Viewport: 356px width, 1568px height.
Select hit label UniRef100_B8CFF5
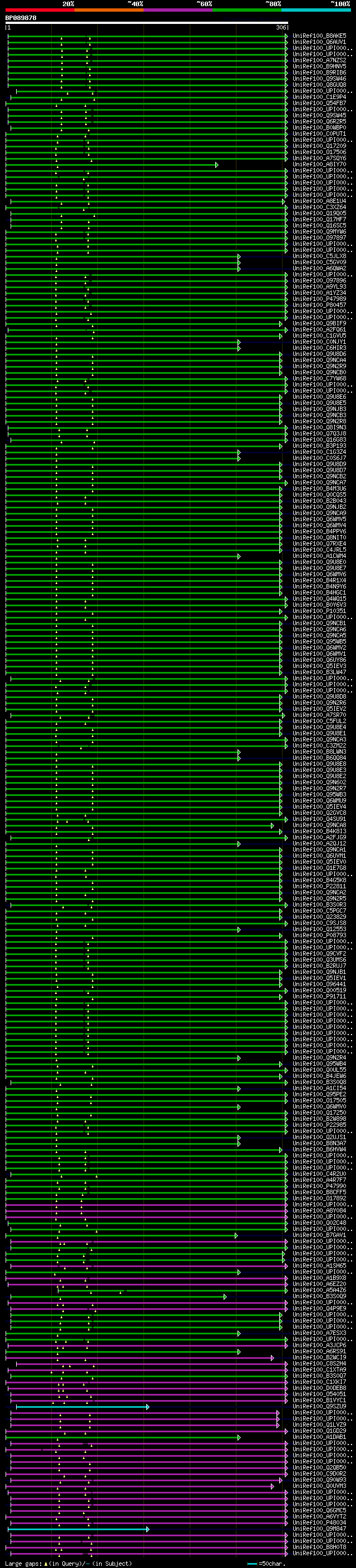pyautogui.click(x=319, y=1192)
